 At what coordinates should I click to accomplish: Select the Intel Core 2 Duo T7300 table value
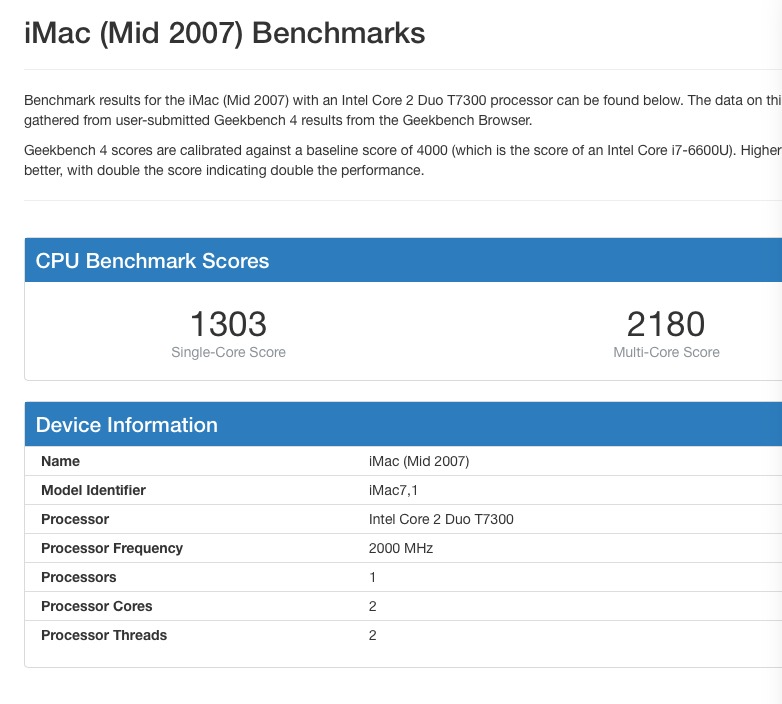click(441, 519)
